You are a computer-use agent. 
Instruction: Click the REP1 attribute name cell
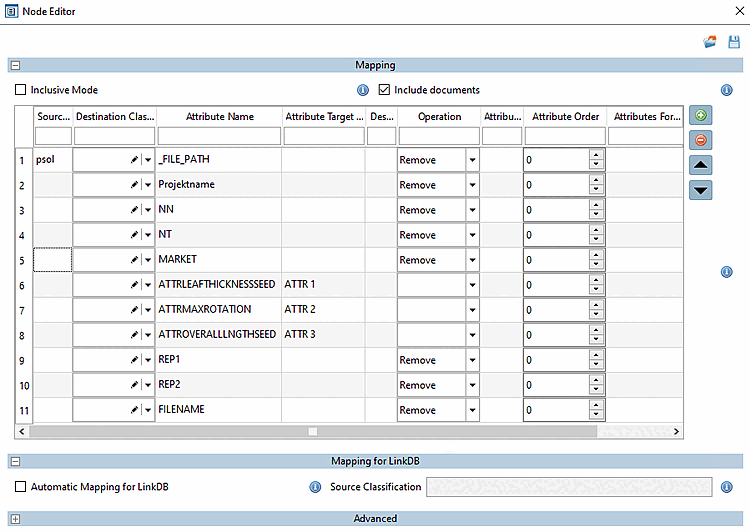pos(219,360)
